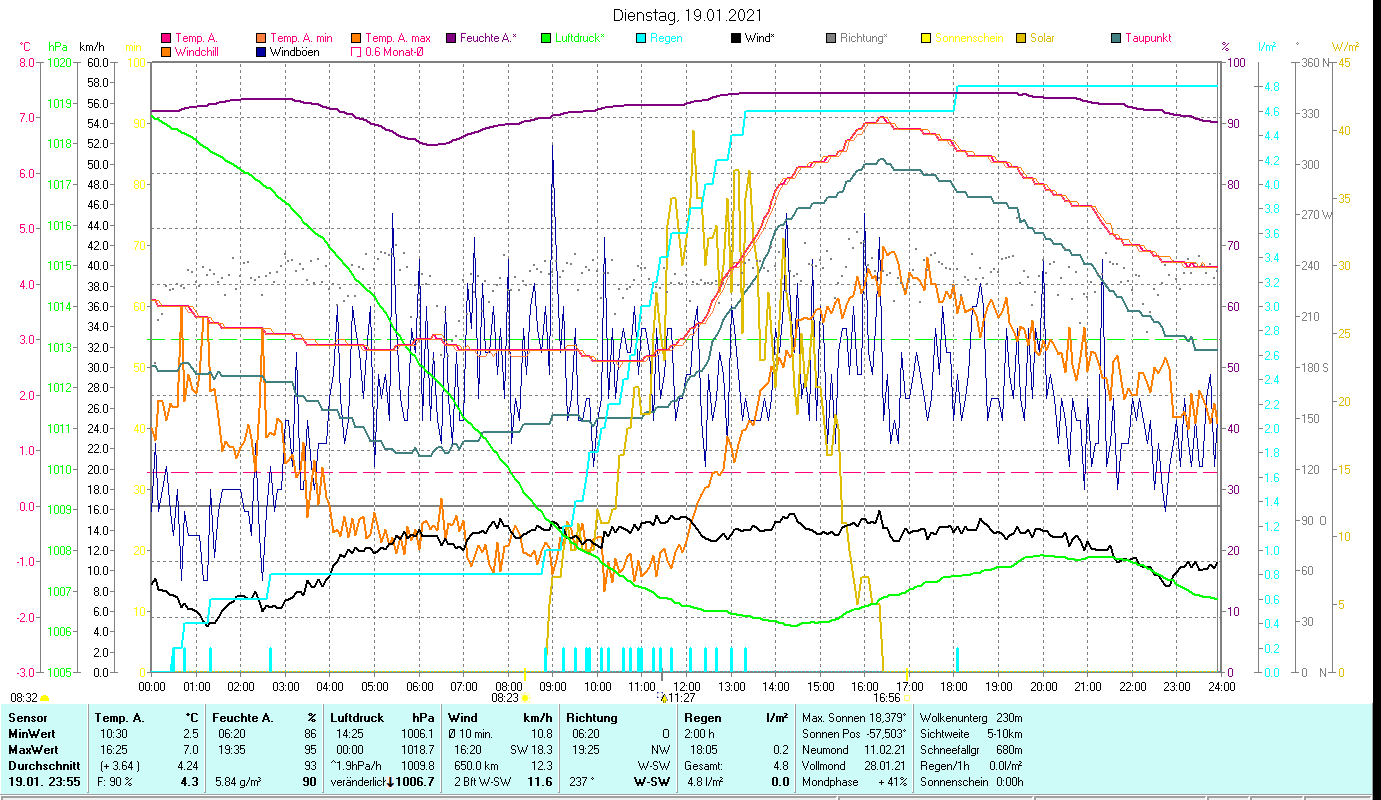Click the 12:00 time axis label
Image resolution: width=1381 pixels, height=800 pixels.
click(x=686, y=687)
